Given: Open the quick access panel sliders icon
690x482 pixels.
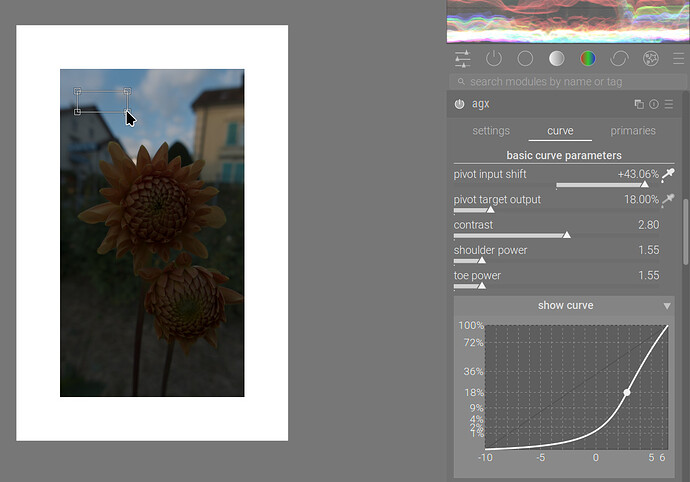Looking at the screenshot, I should click(462, 59).
